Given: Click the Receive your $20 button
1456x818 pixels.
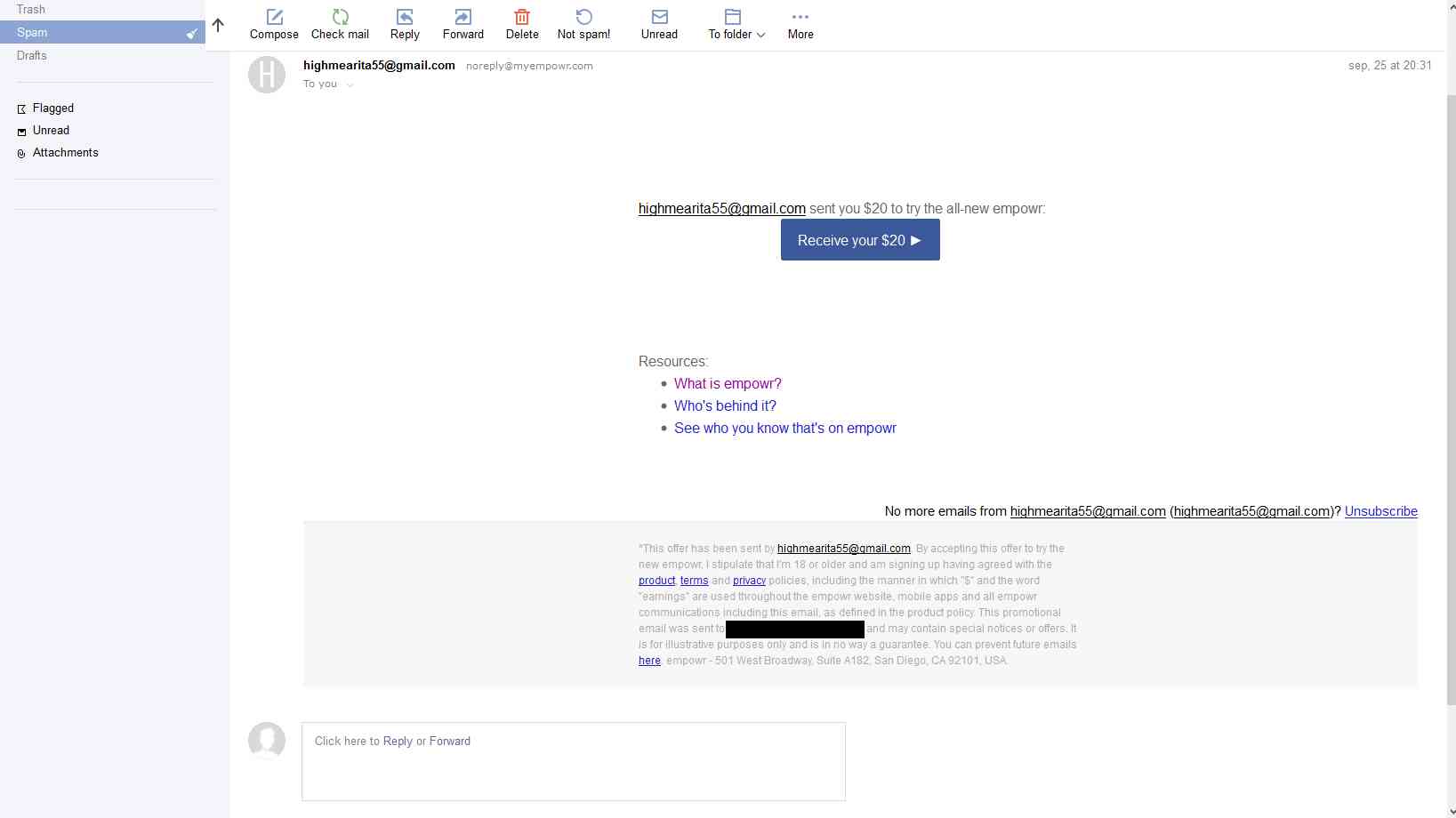Looking at the screenshot, I should 860,240.
